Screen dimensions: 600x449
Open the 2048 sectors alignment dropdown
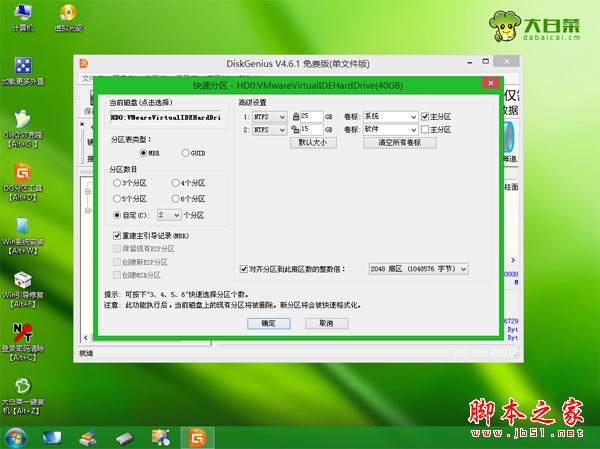tap(418, 269)
